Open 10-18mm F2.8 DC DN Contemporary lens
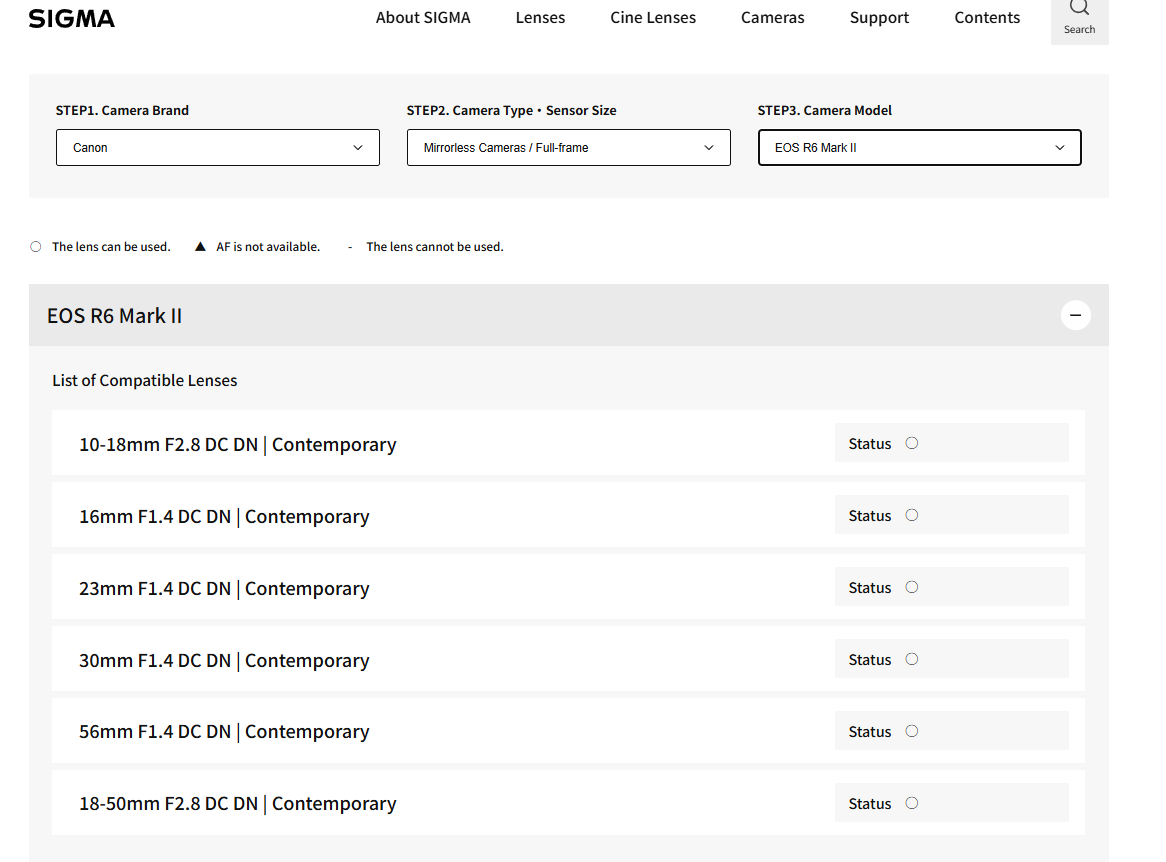 238,444
